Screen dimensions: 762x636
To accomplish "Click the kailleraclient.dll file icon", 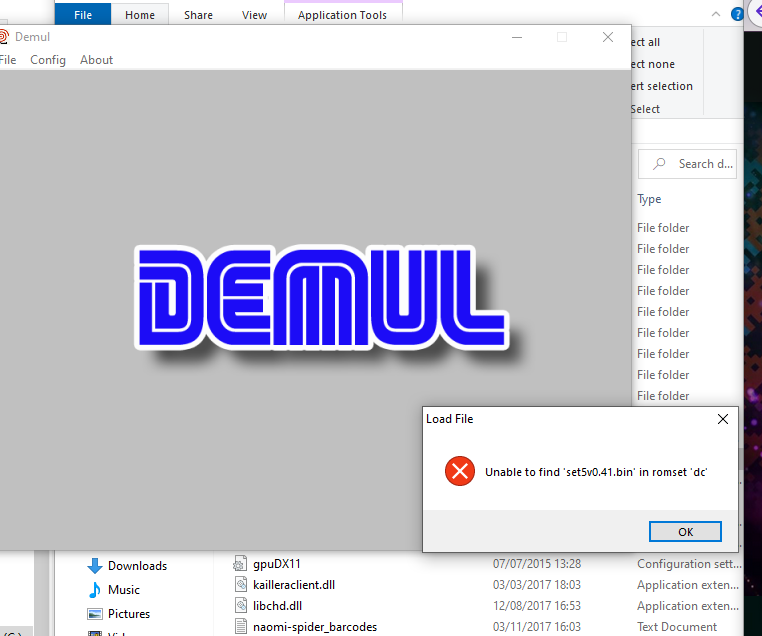I will [241, 584].
